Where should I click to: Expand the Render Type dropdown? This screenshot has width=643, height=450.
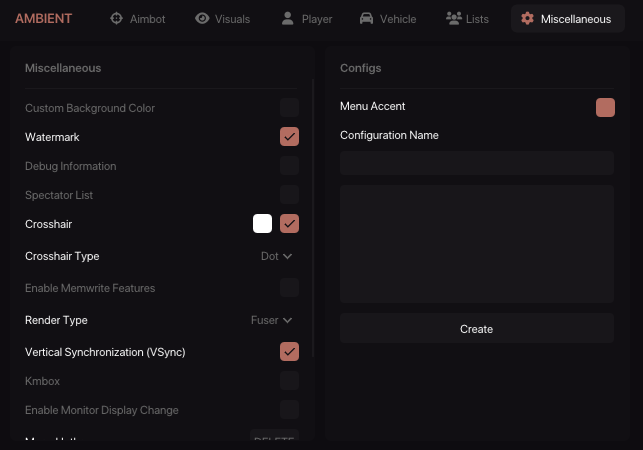[271, 320]
